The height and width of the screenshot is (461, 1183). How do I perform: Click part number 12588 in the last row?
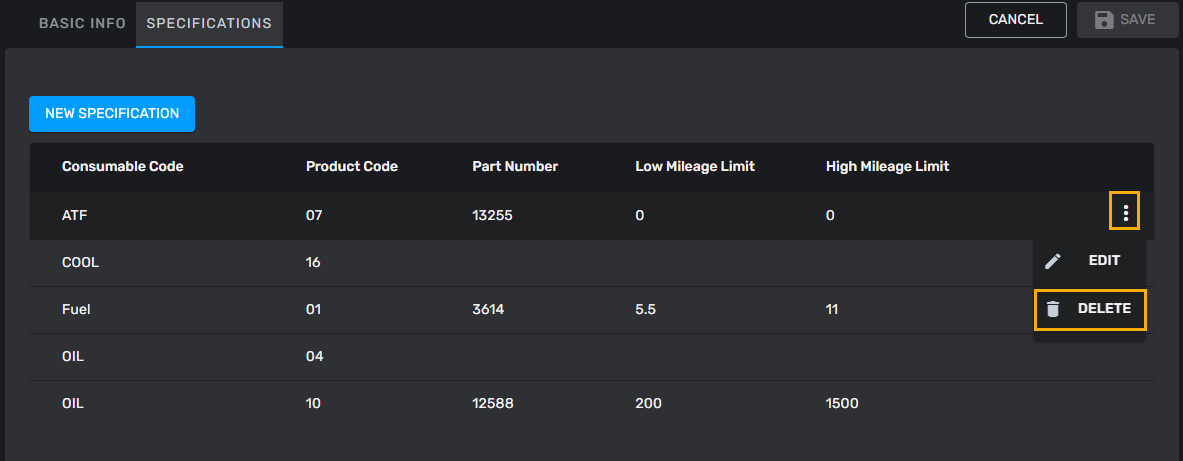[492, 404]
